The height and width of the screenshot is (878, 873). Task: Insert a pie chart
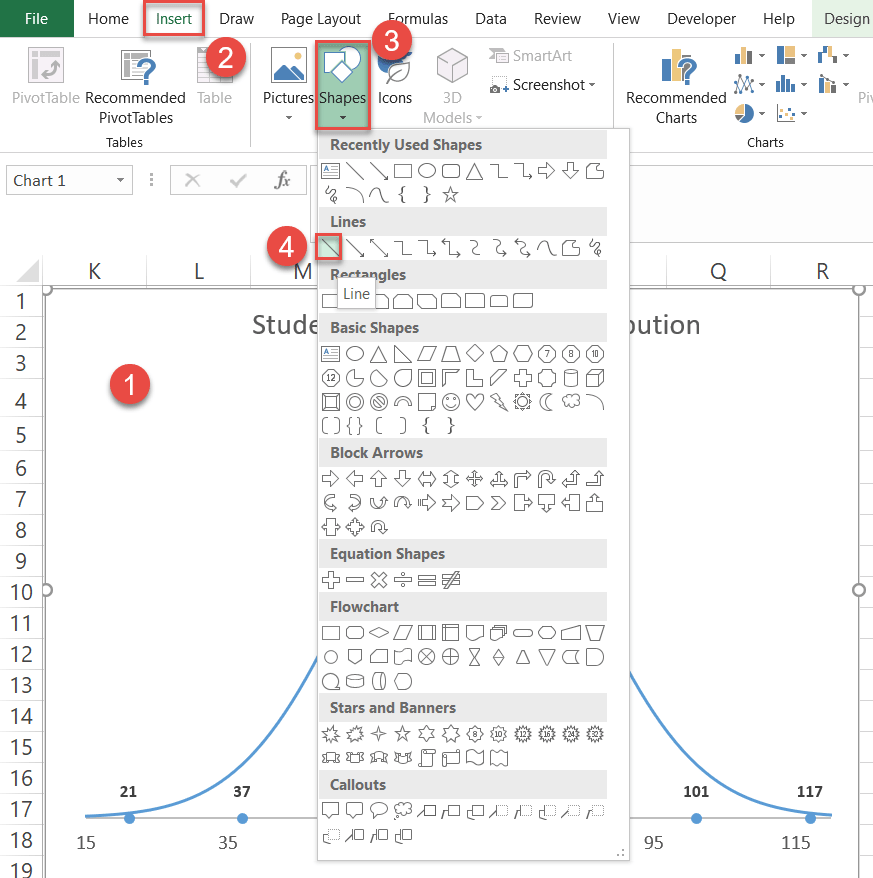(x=745, y=112)
